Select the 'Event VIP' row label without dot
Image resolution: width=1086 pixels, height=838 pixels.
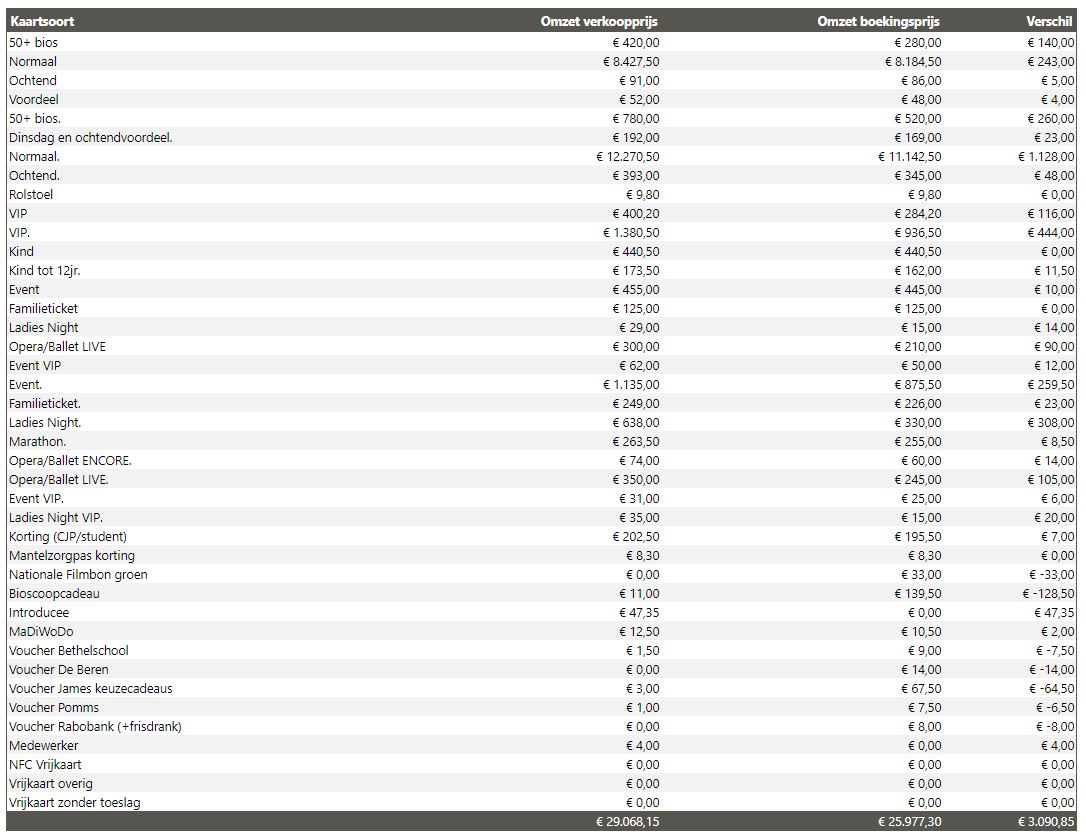[x=35, y=366]
